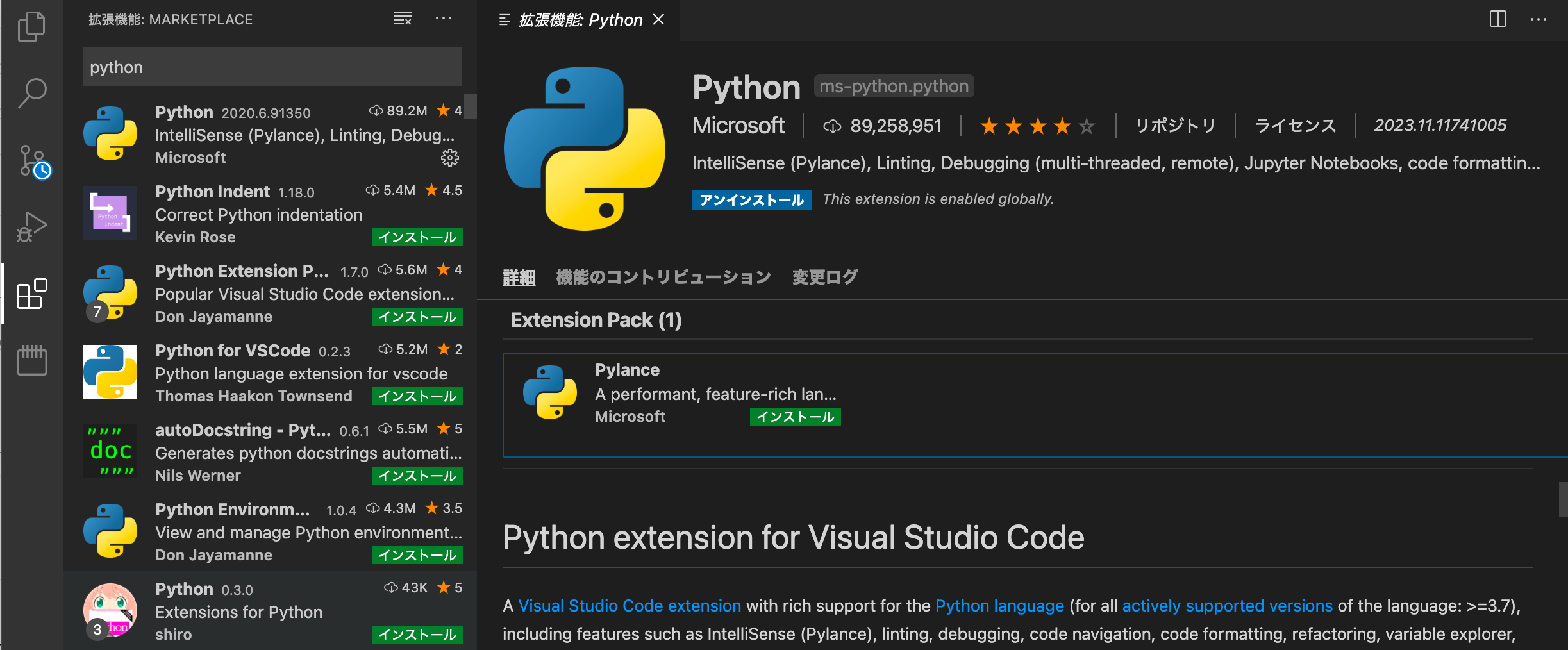Open the ライセンス link
This screenshot has height=650, width=1568.
click(1295, 126)
